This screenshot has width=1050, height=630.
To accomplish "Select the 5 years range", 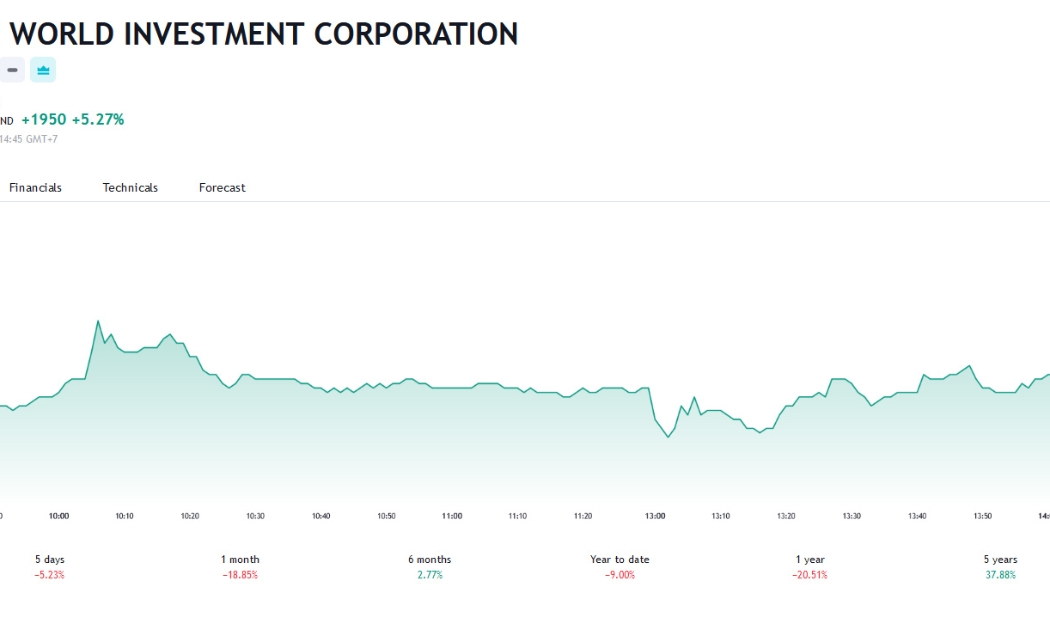I will pyautogui.click(x=1000, y=566).
